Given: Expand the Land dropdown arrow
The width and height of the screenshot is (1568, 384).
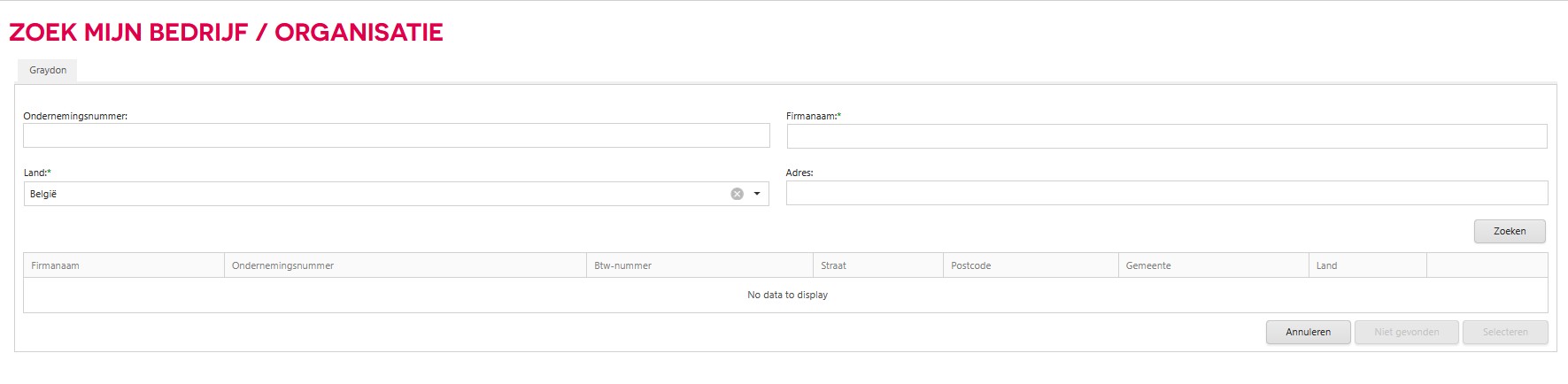Looking at the screenshot, I should click(x=757, y=194).
